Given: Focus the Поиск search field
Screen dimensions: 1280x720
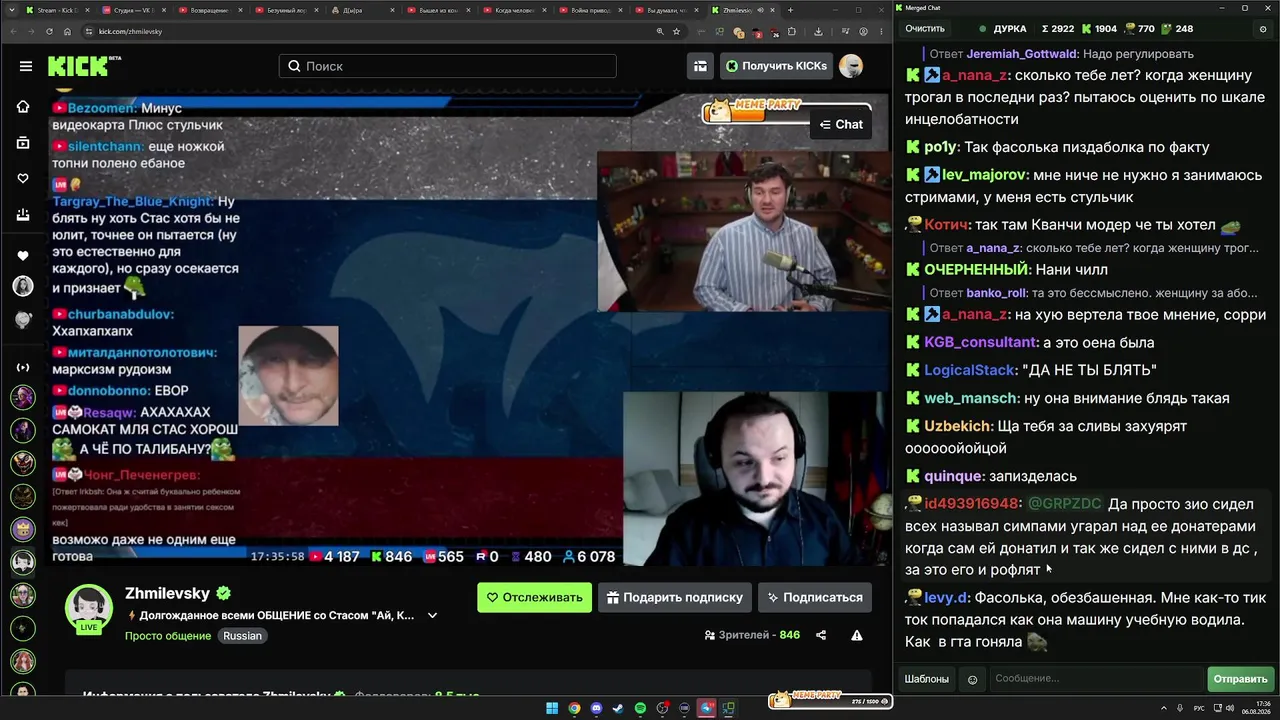Looking at the screenshot, I should 447,66.
